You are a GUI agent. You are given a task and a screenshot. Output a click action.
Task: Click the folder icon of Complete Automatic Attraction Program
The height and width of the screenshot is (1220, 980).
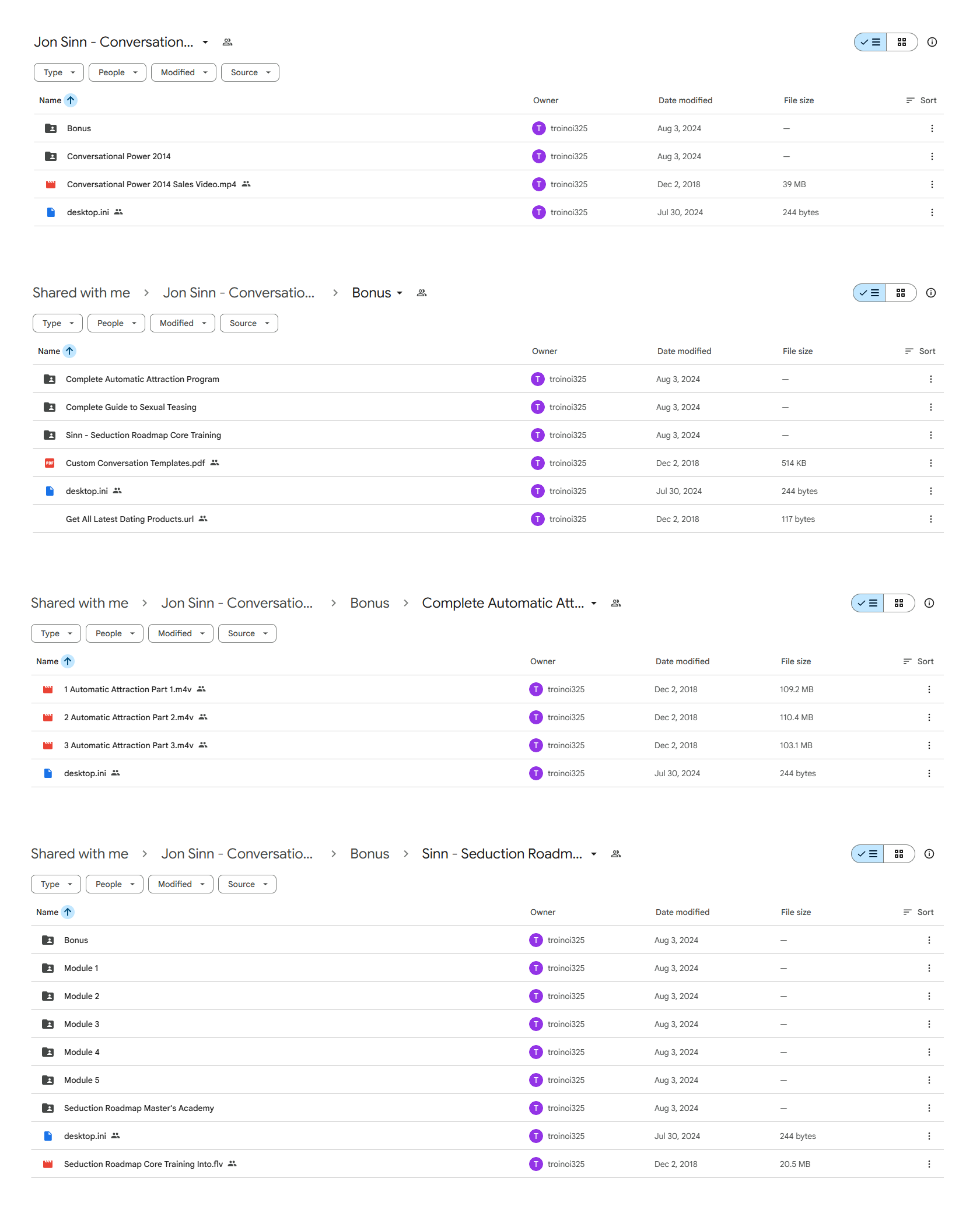click(x=50, y=379)
